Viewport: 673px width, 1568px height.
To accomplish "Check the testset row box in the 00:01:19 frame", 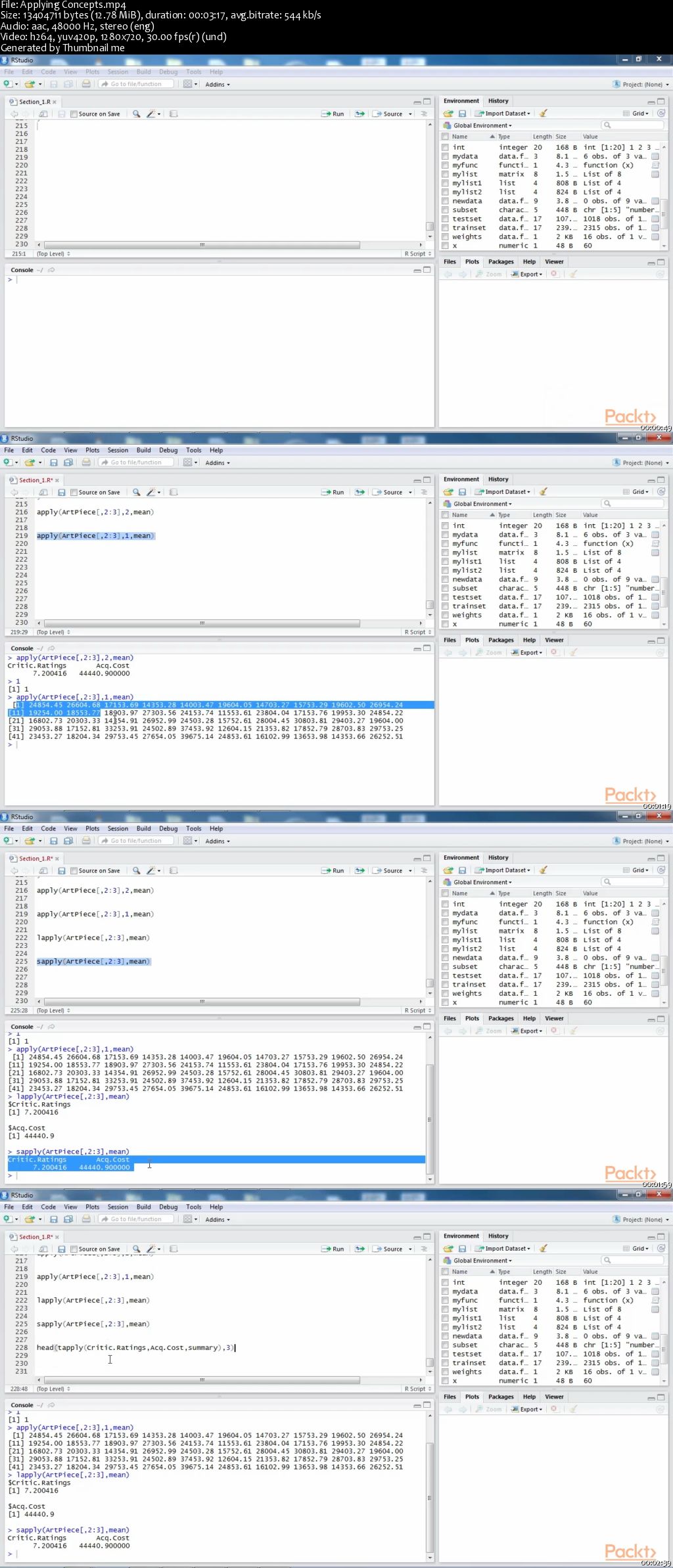I will (x=446, y=597).
